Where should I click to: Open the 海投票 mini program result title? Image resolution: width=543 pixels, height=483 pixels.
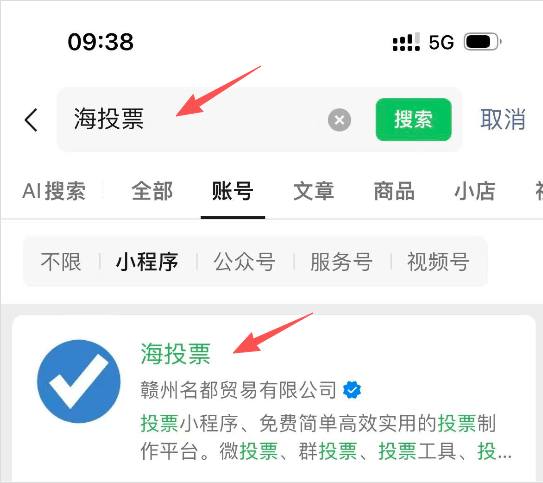tap(176, 354)
